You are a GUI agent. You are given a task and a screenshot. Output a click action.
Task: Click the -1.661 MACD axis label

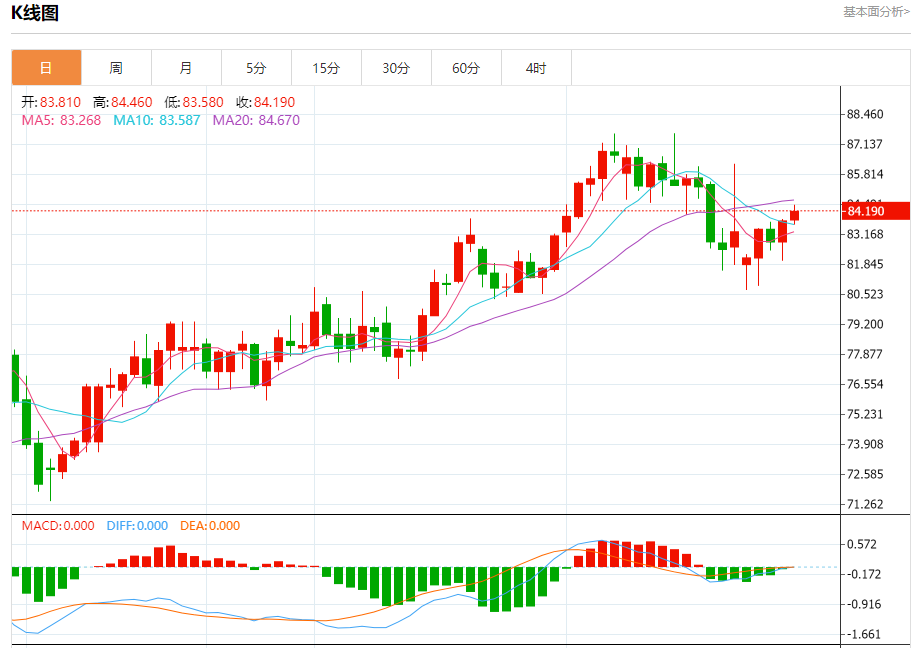pos(862,634)
